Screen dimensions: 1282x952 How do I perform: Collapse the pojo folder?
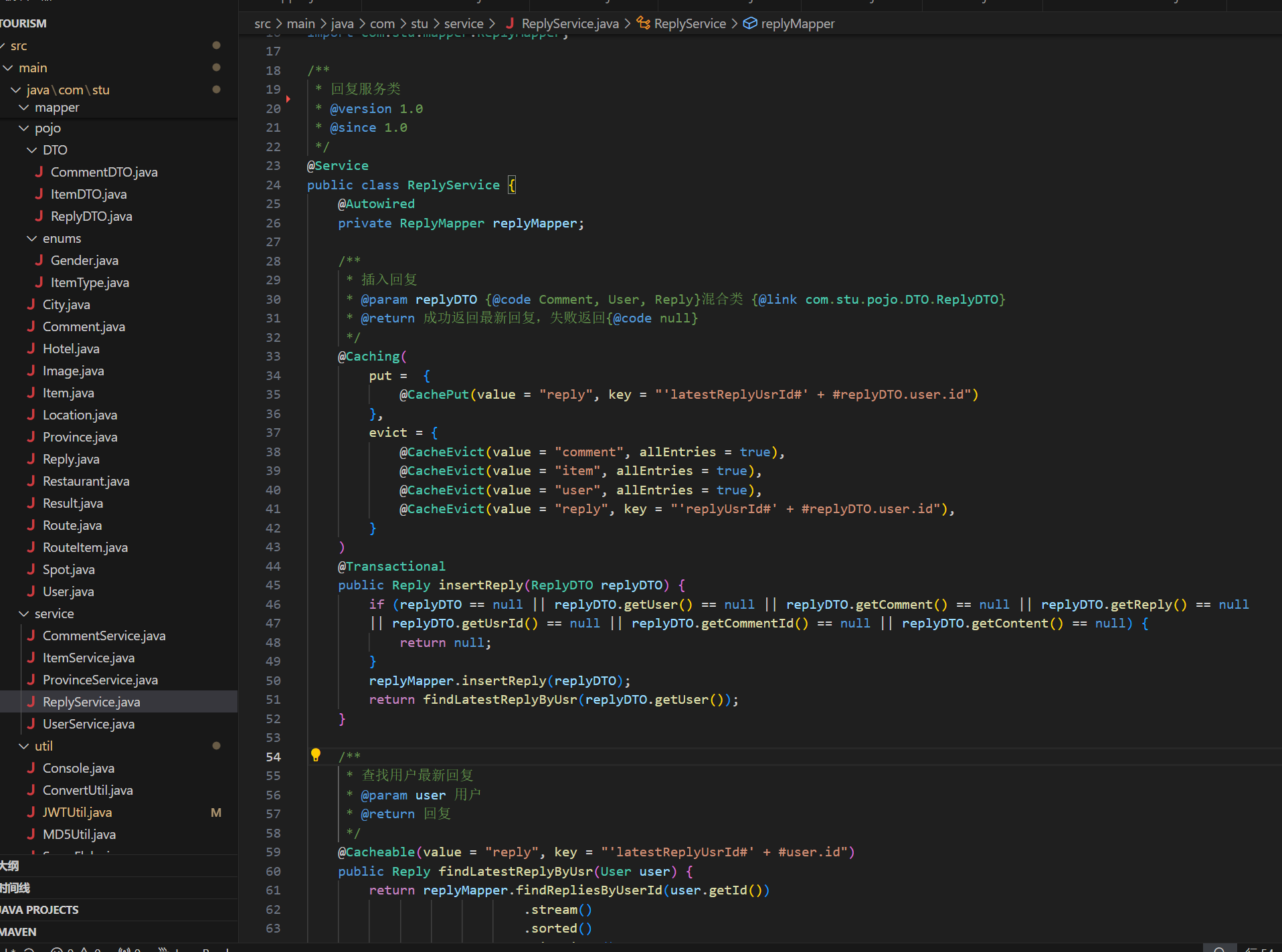pos(24,128)
